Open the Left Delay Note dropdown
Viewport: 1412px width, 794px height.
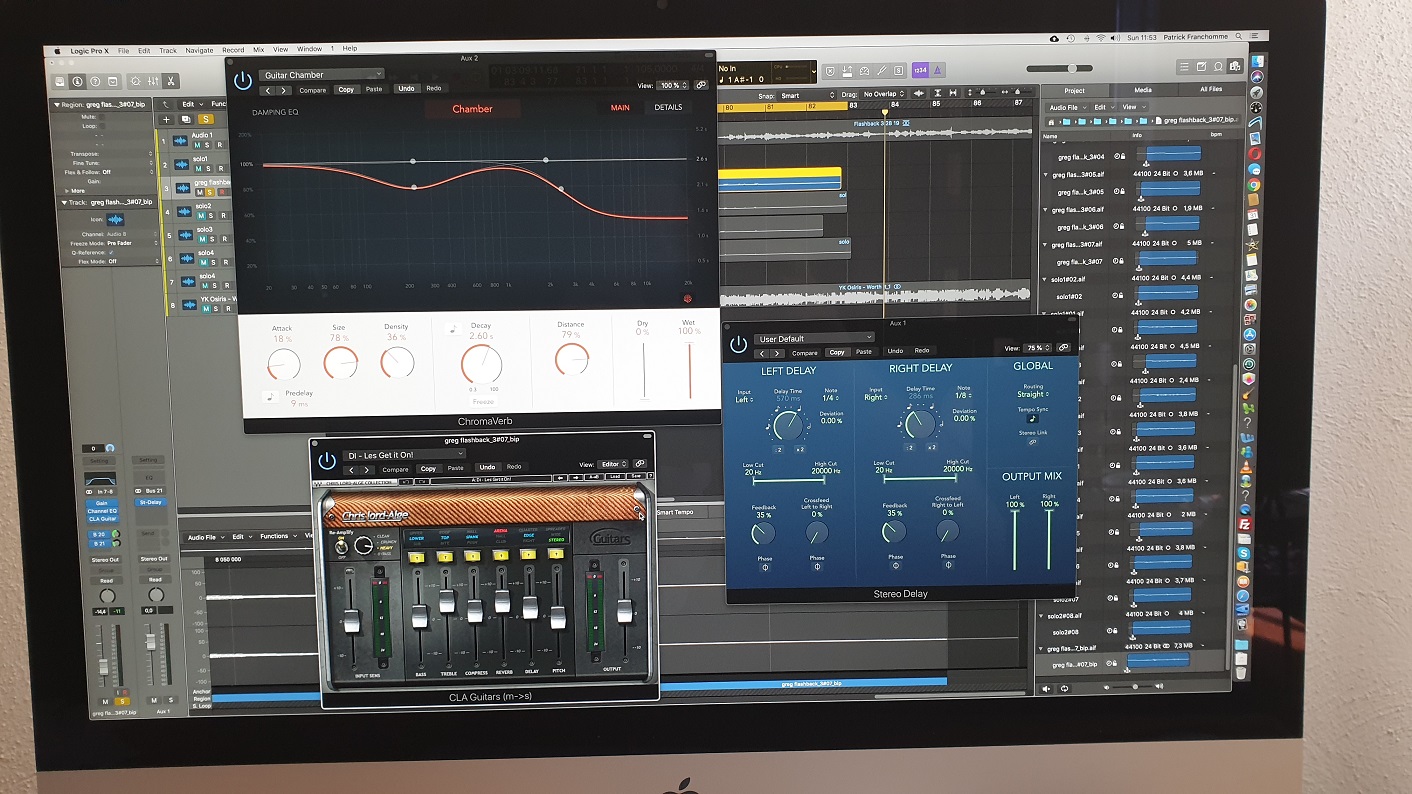[x=828, y=399]
